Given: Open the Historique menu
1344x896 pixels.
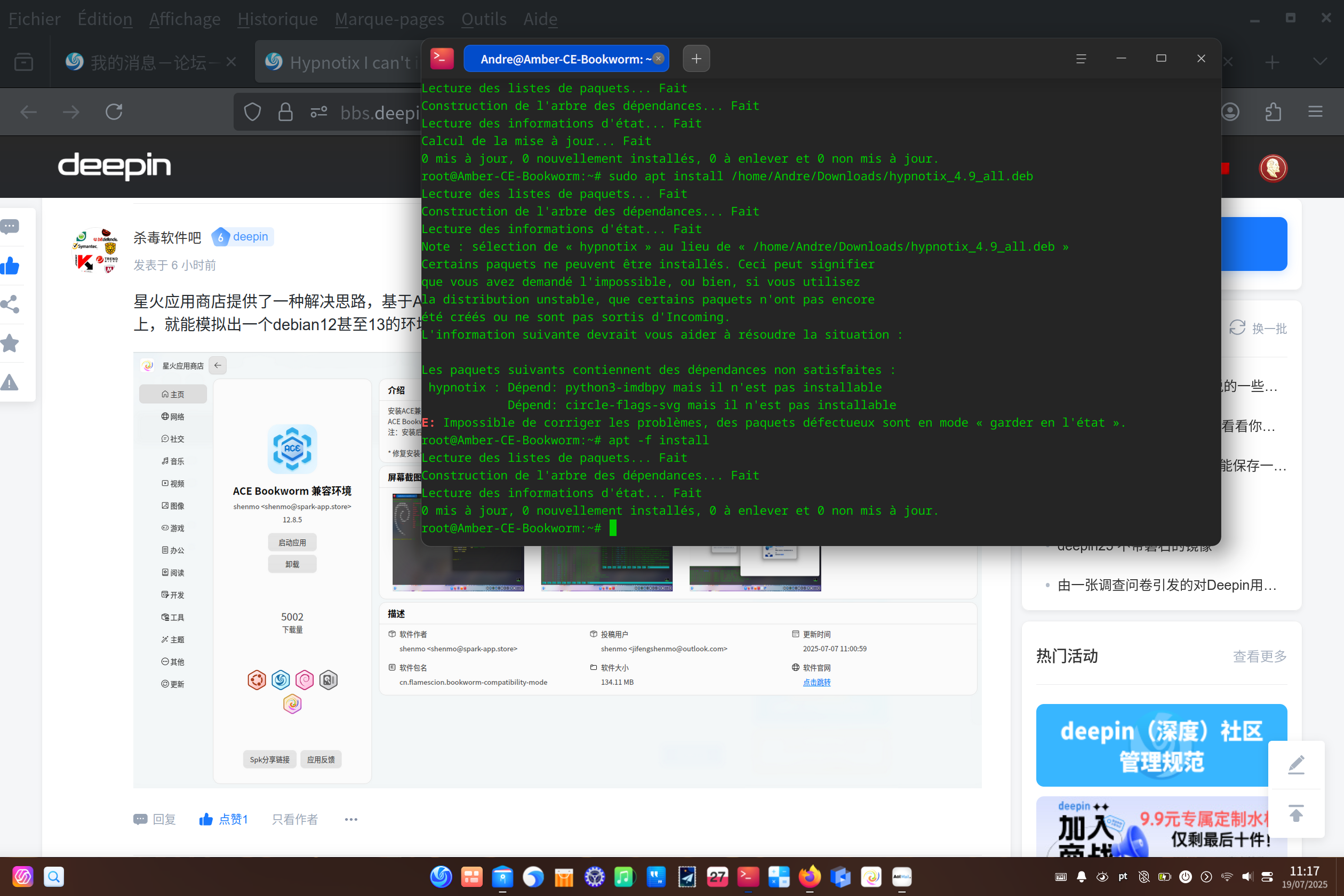Looking at the screenshot, I should click(x=277, y=19).
